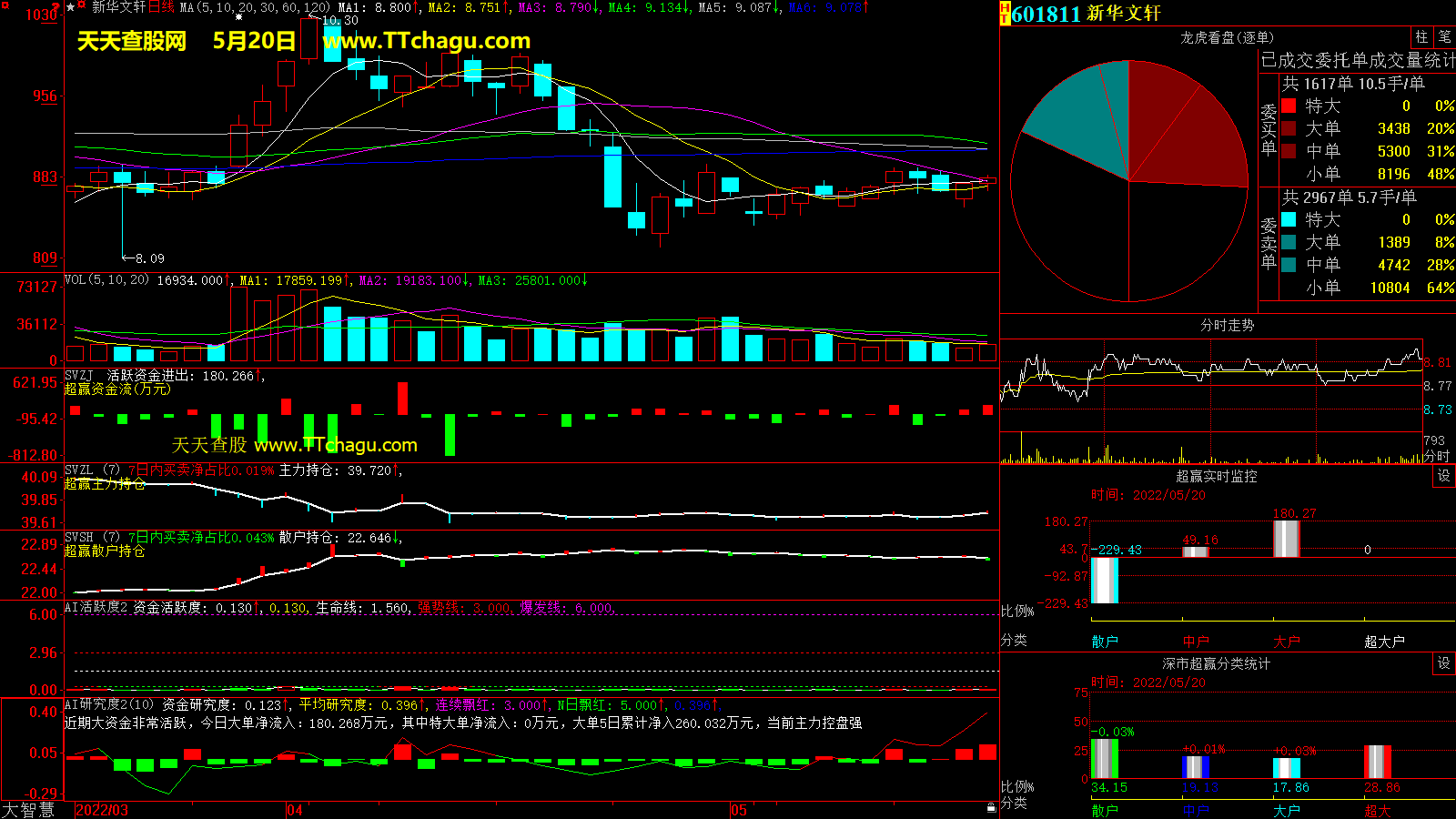Click the small lock icon at chart bottom-right
This screenshot has height=819, width=1456.
point(991,807)
